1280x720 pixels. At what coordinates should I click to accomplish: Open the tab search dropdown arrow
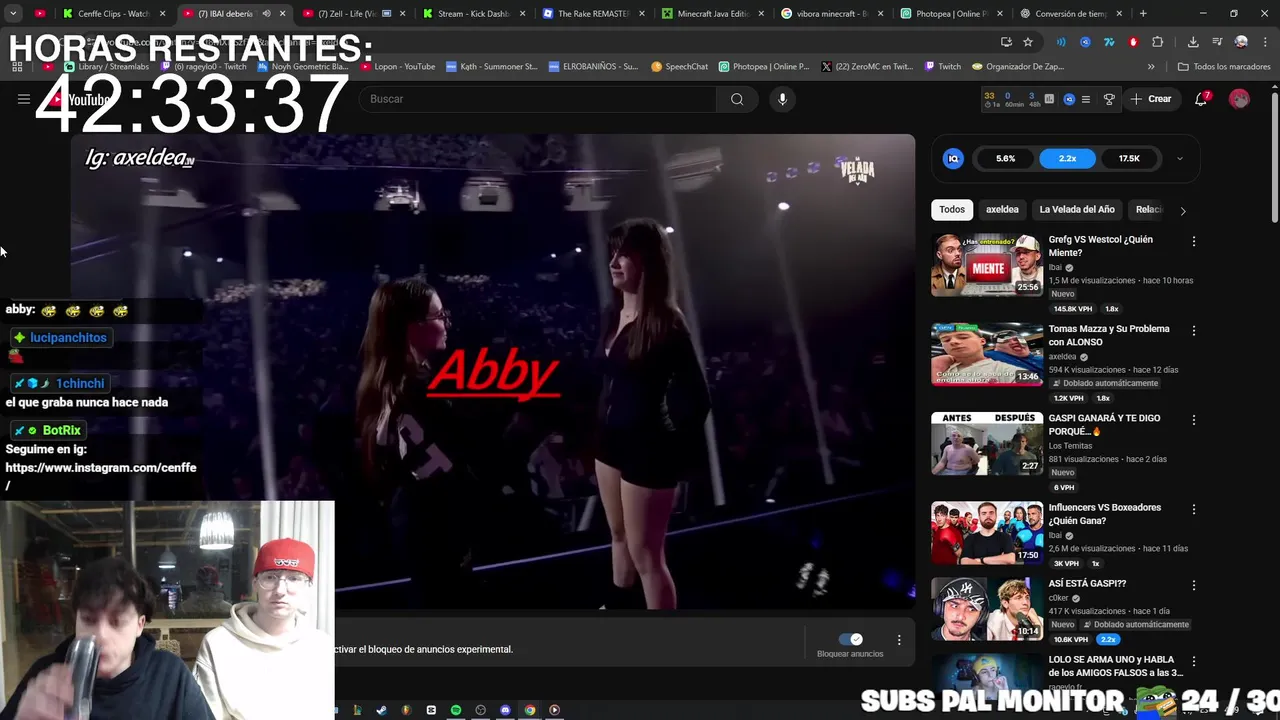[13, 14]
